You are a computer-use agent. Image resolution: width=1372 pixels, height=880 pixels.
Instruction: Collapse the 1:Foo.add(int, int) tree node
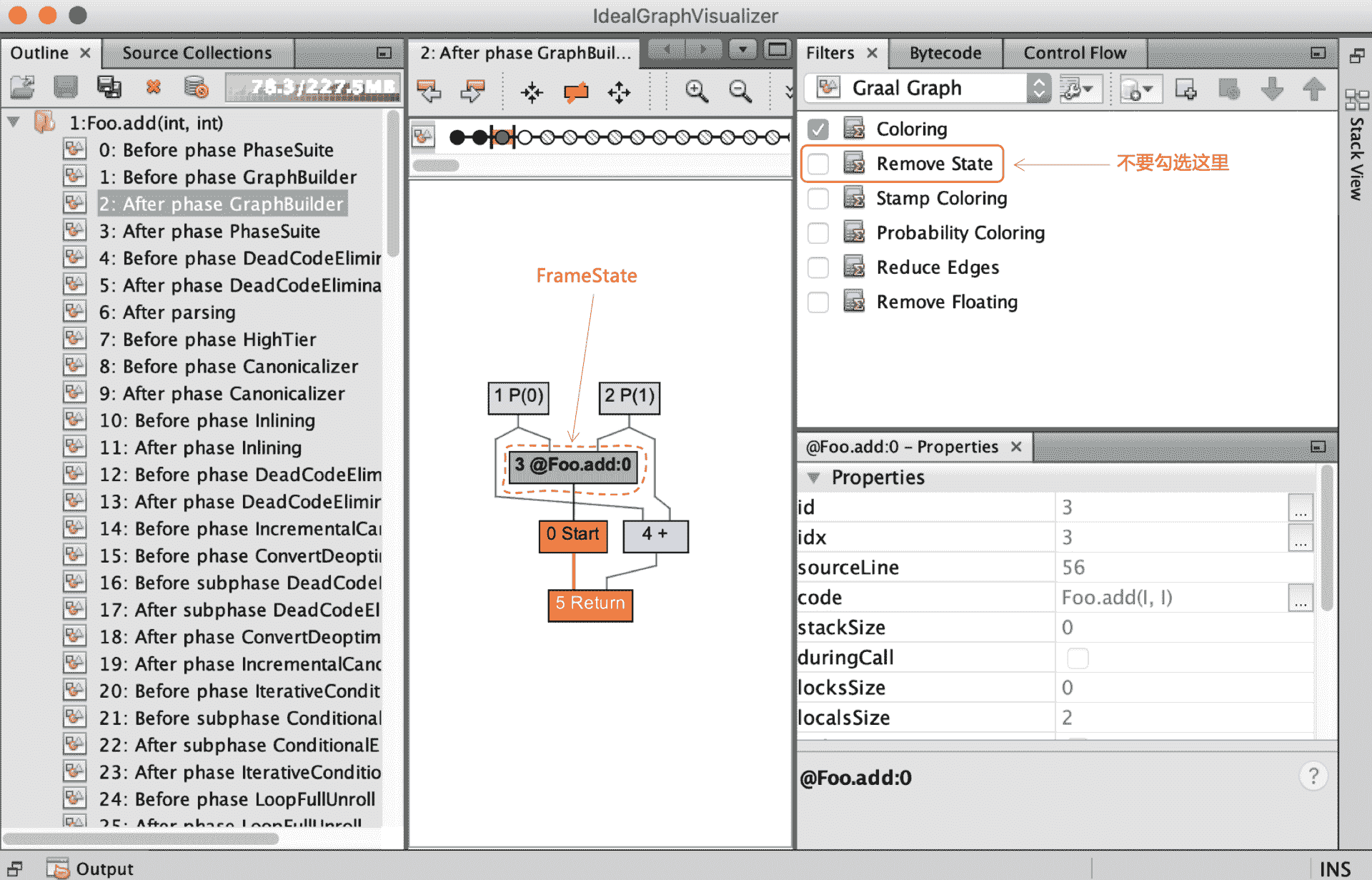[14, 123]
